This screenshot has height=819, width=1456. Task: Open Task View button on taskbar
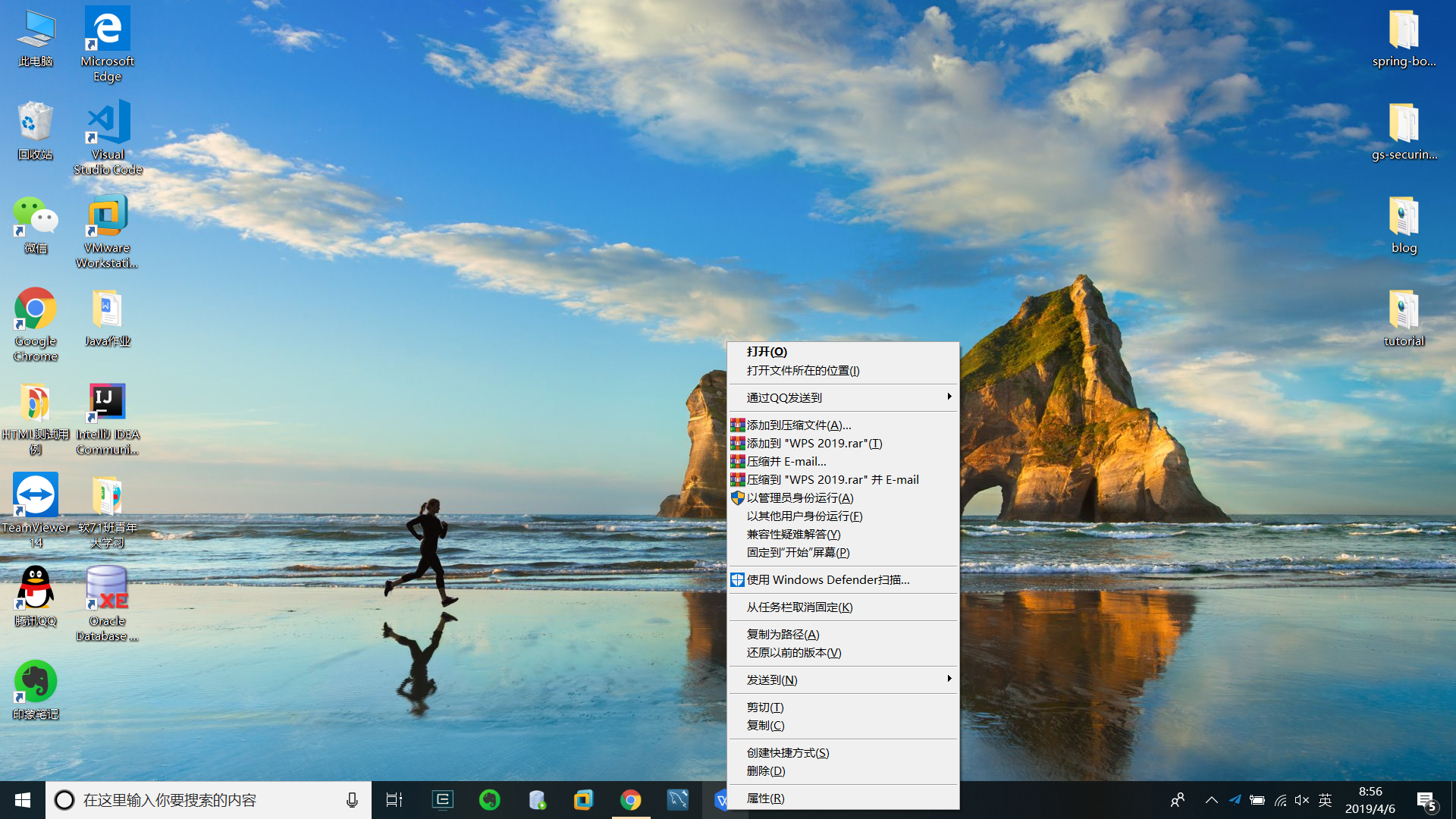pos(394,800)
